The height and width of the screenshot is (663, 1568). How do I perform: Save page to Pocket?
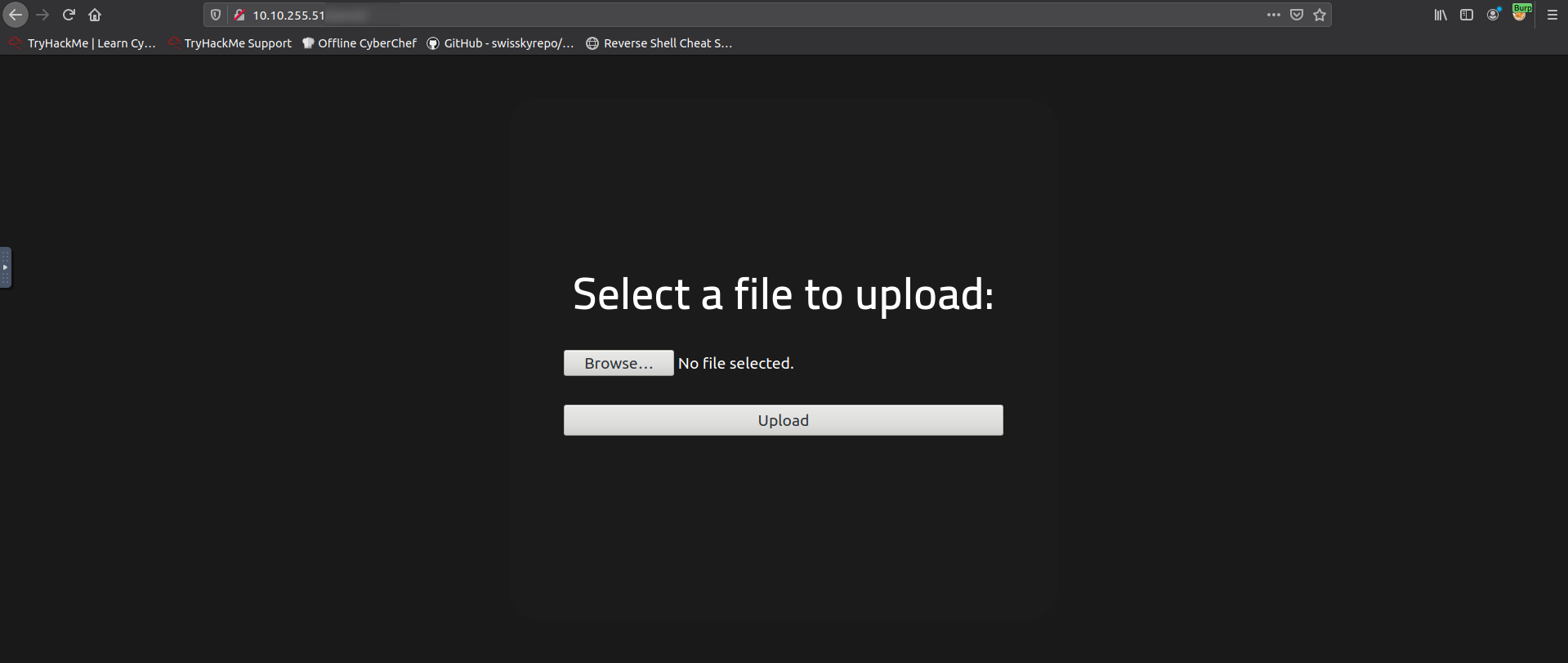(1297, 15)
